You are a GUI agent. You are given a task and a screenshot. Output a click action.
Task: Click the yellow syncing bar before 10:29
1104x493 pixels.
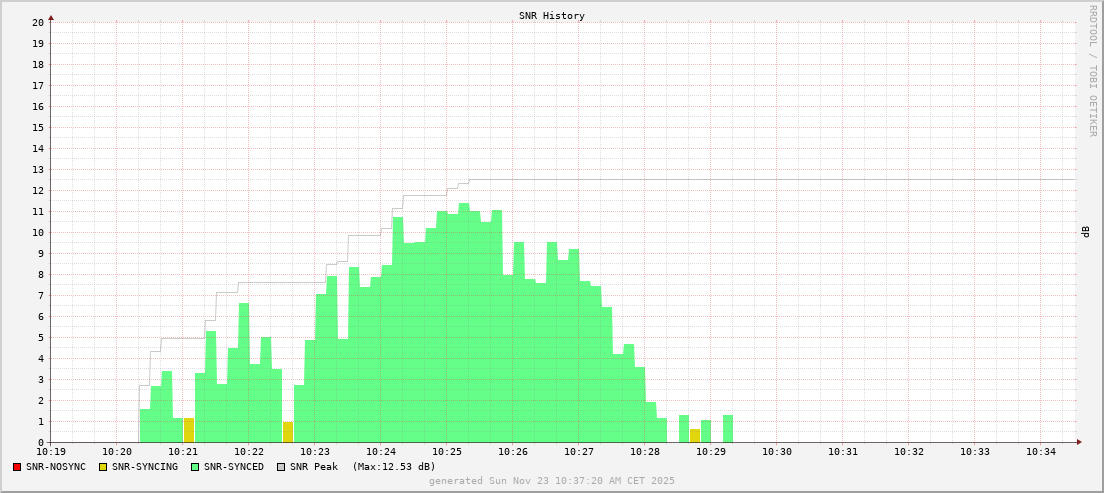pos(695,435)
